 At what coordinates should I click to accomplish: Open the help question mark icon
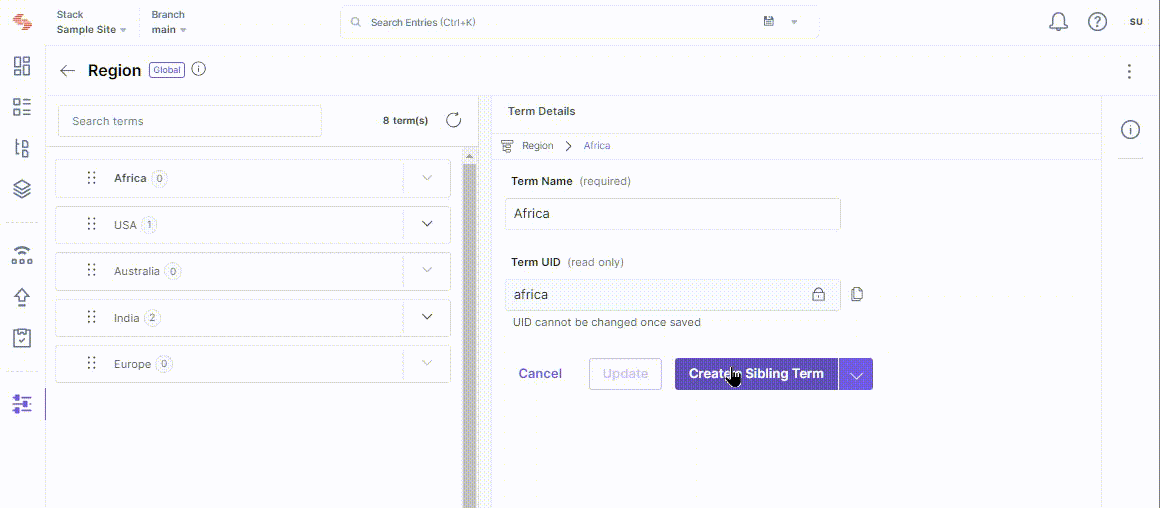pos(1097,22)
